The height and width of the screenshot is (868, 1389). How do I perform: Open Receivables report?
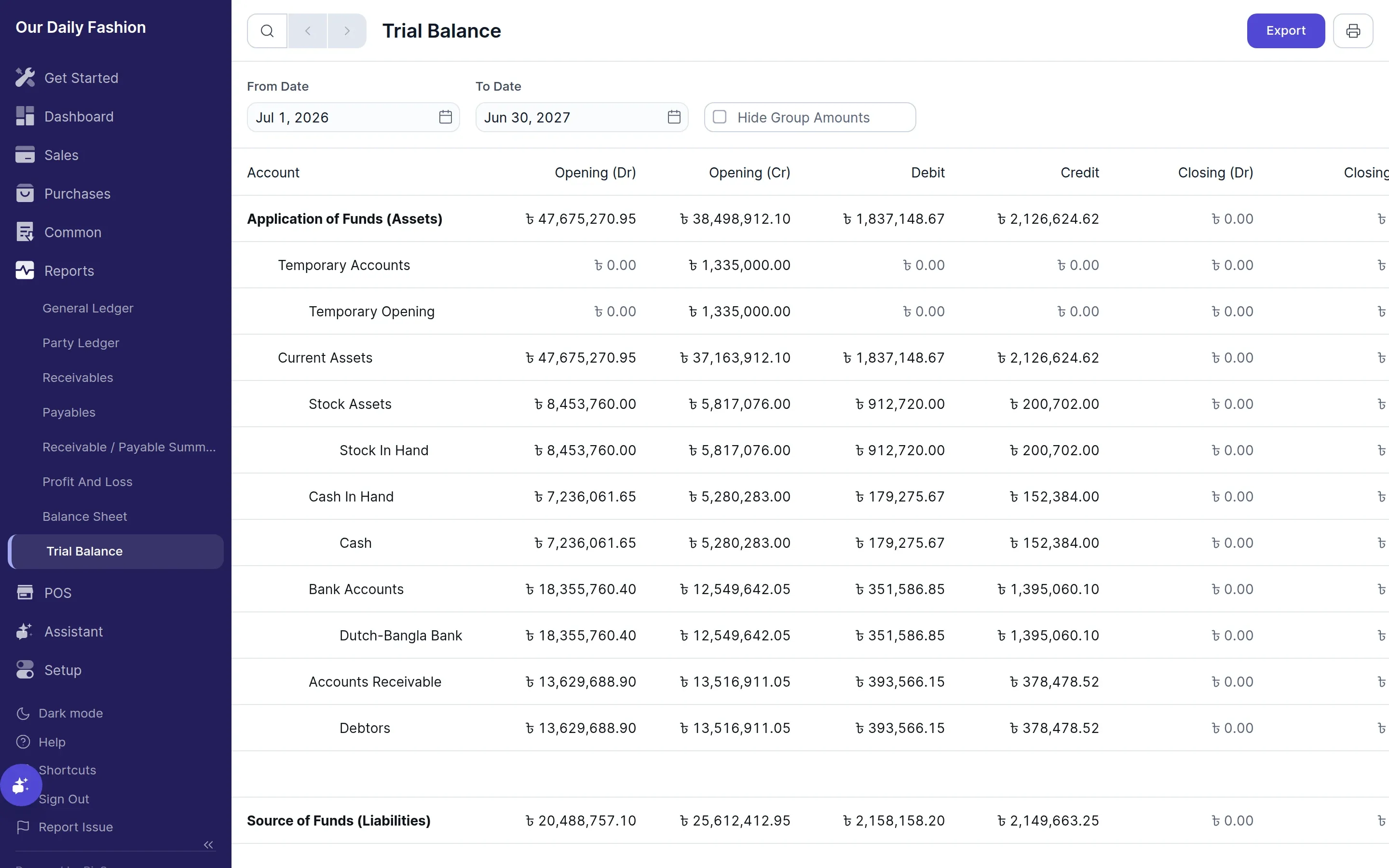click(x=78, y=378)
